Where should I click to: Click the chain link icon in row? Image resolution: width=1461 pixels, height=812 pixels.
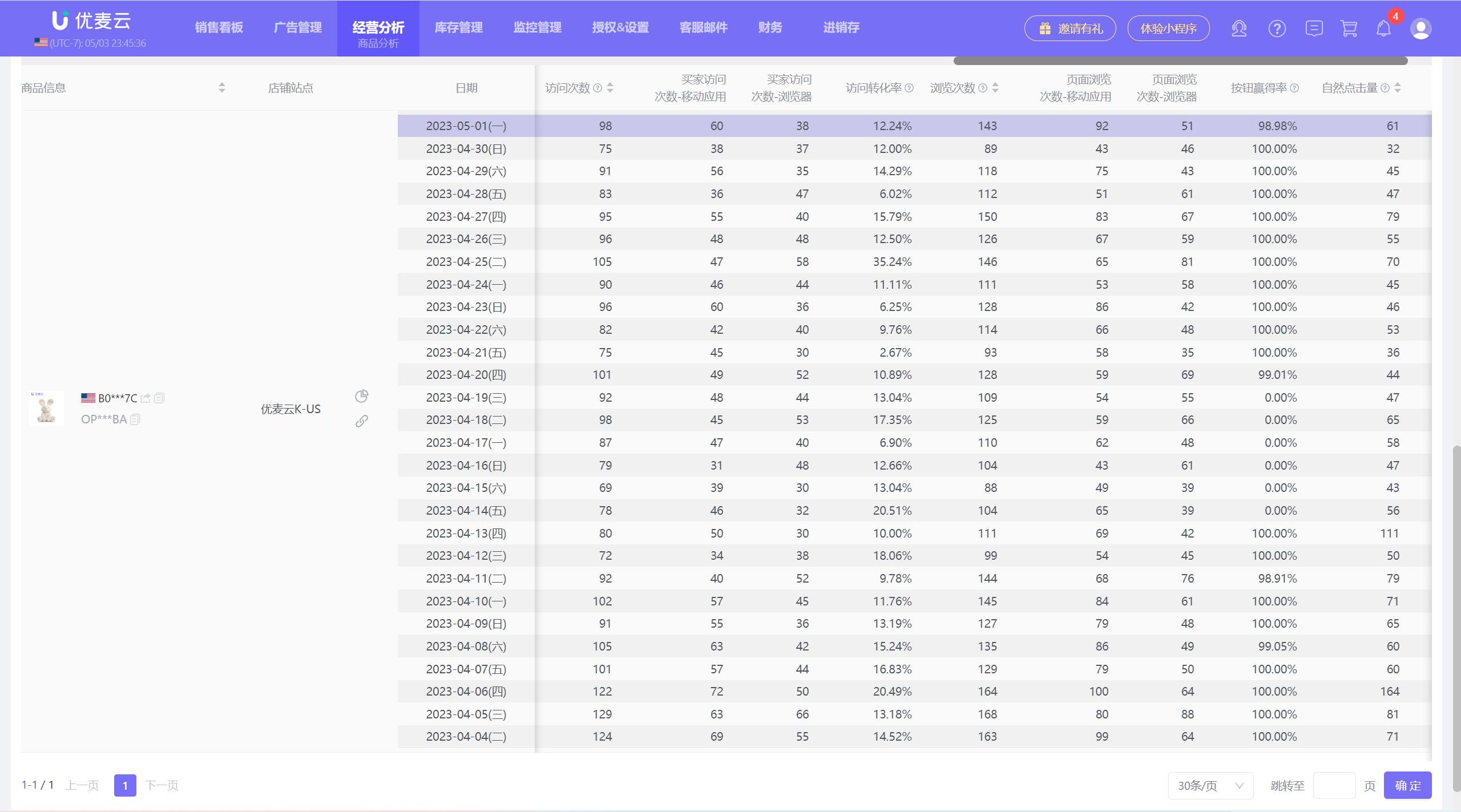361,421
